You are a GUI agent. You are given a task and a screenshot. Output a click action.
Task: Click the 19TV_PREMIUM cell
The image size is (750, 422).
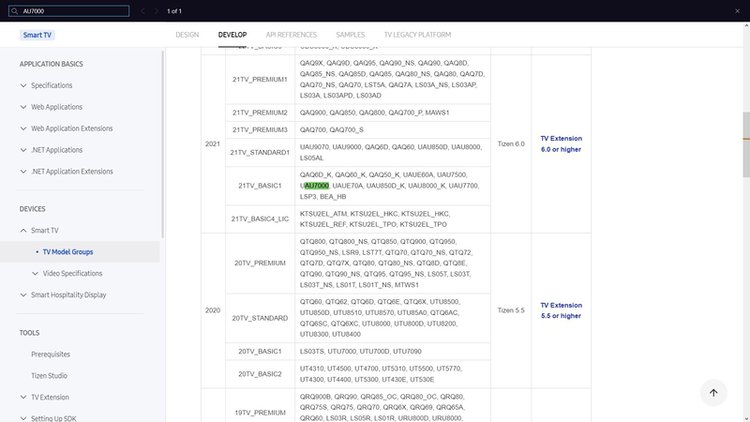pos(260,412)
